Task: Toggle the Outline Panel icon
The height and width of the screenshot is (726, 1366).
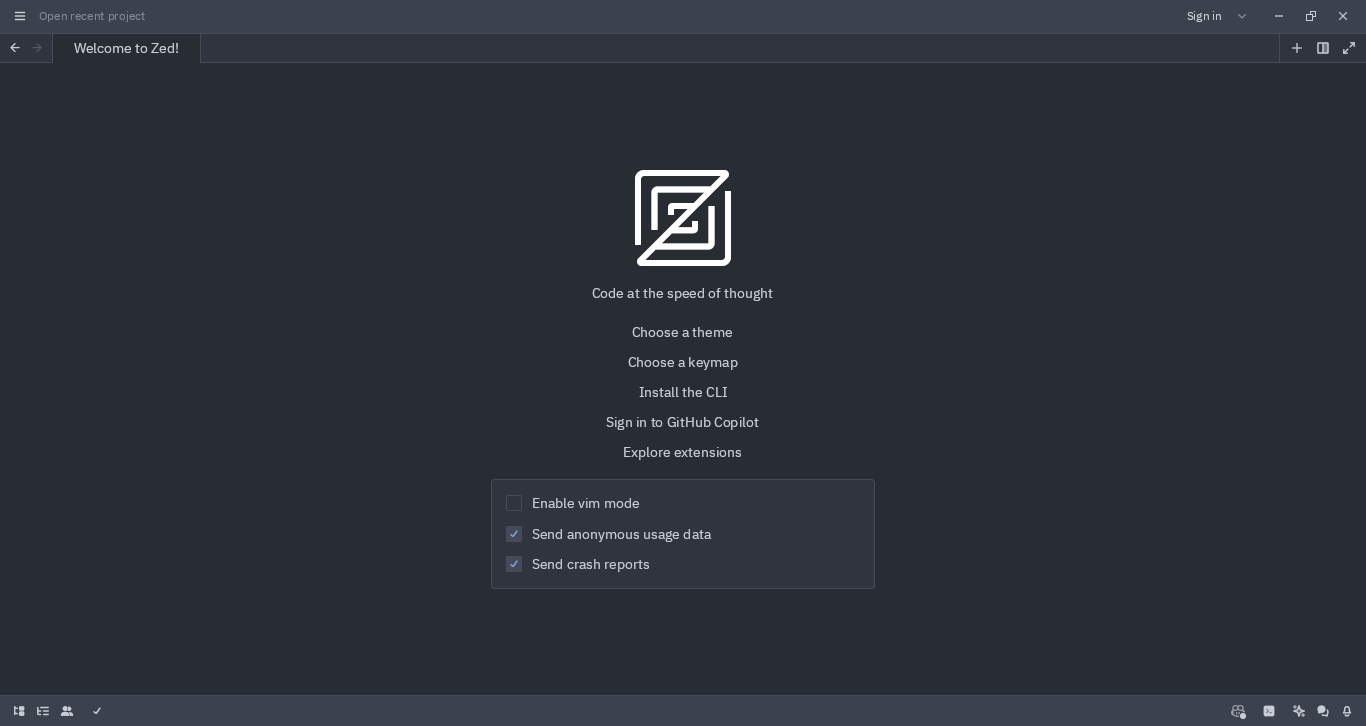Action: click(x=43, y=711)
